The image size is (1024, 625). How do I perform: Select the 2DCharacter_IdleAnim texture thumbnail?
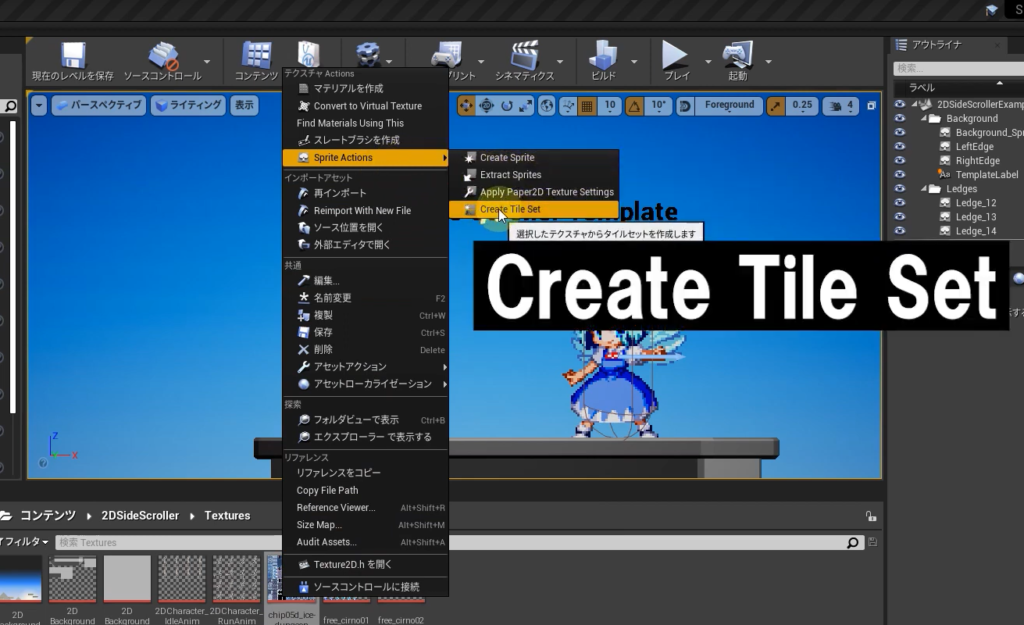point(181,579)
